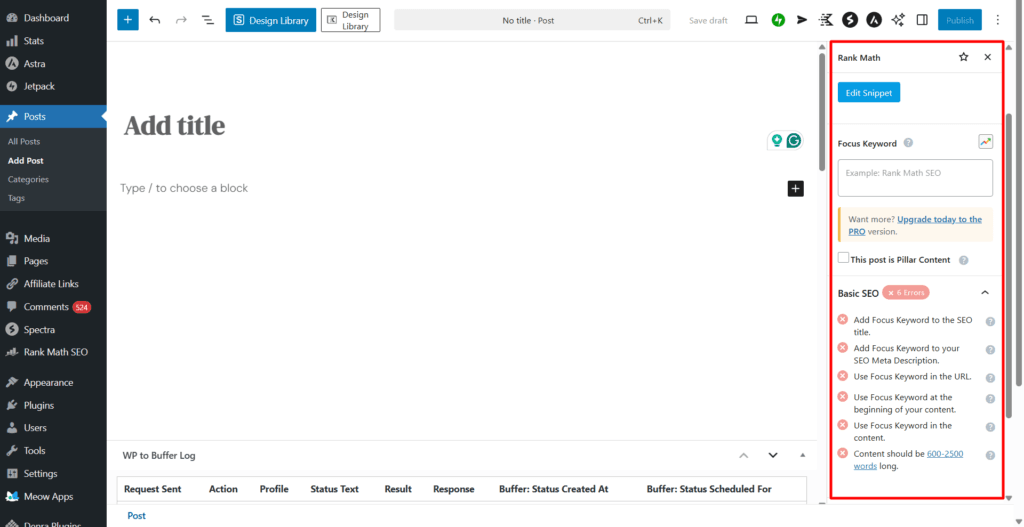Click the Rank Math sidebar scrollbar

(x=1010, y=264)
